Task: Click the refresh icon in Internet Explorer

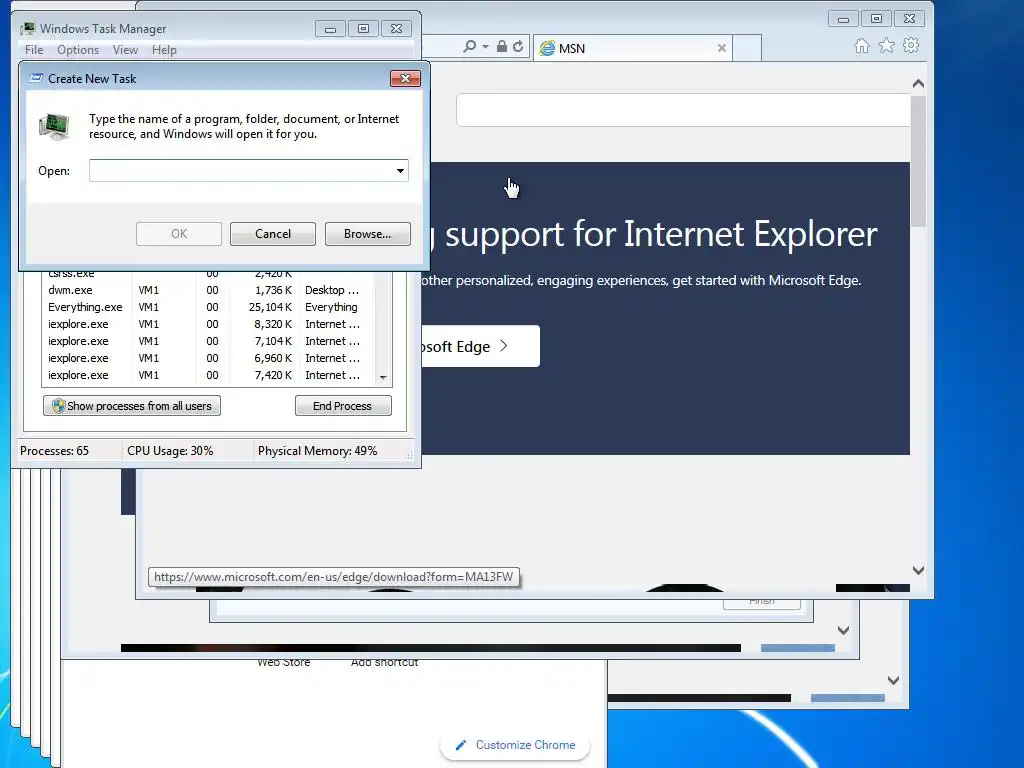Action: (518, 46)
